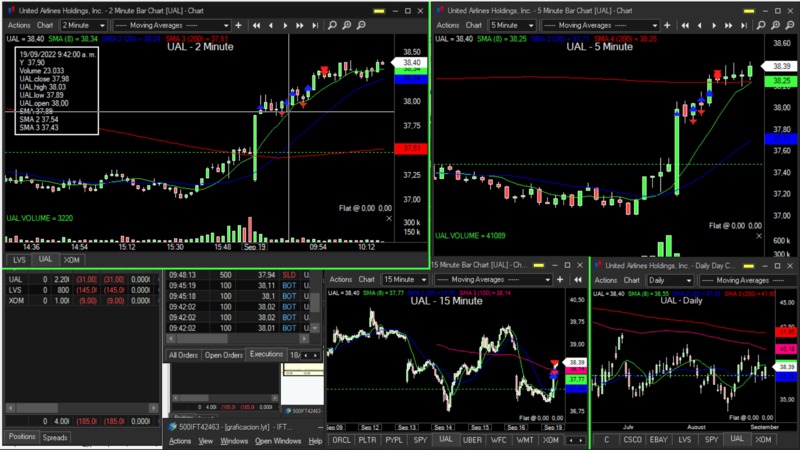Open the 2 Minute timeframe dropdown
800x450 pixels.
85,25
